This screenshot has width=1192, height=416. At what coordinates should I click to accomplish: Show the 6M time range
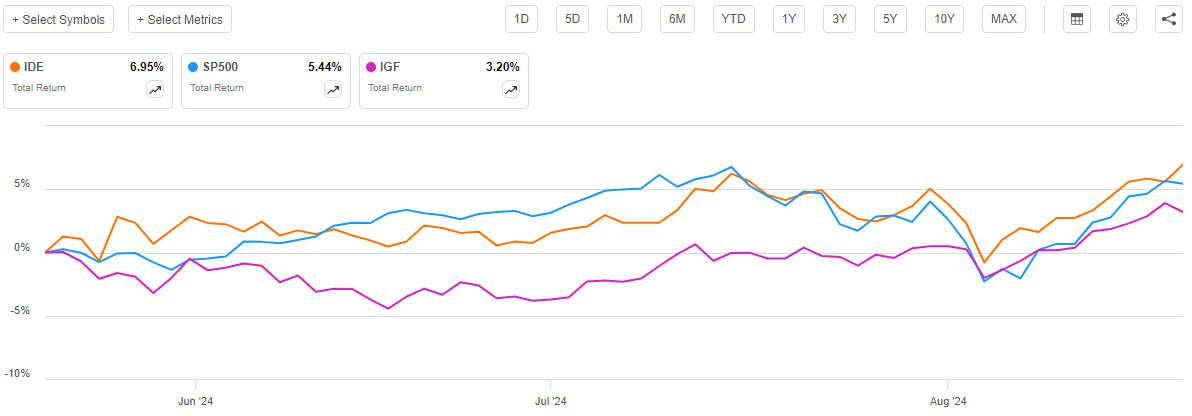click(x=677, y=19)
